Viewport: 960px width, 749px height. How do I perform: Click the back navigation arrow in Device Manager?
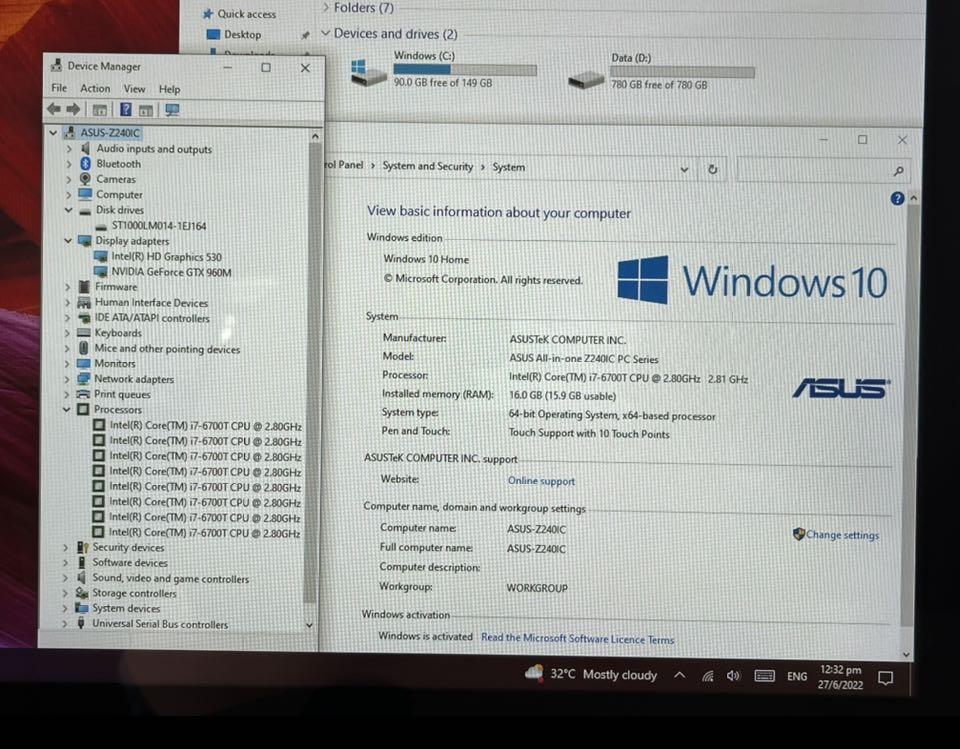point(52,110)
